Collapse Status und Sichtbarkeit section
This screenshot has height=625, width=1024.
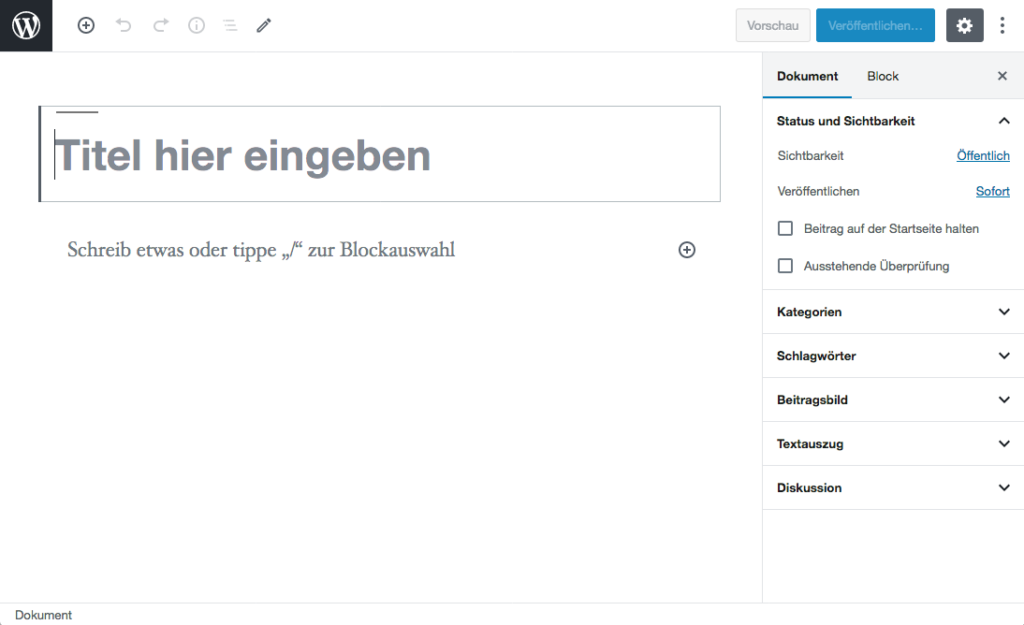(x=893, y=121)
